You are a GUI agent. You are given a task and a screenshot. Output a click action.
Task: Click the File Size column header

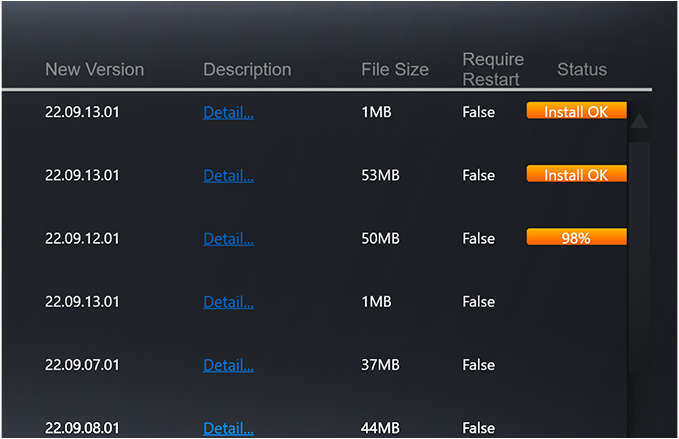tap(395, 70)
